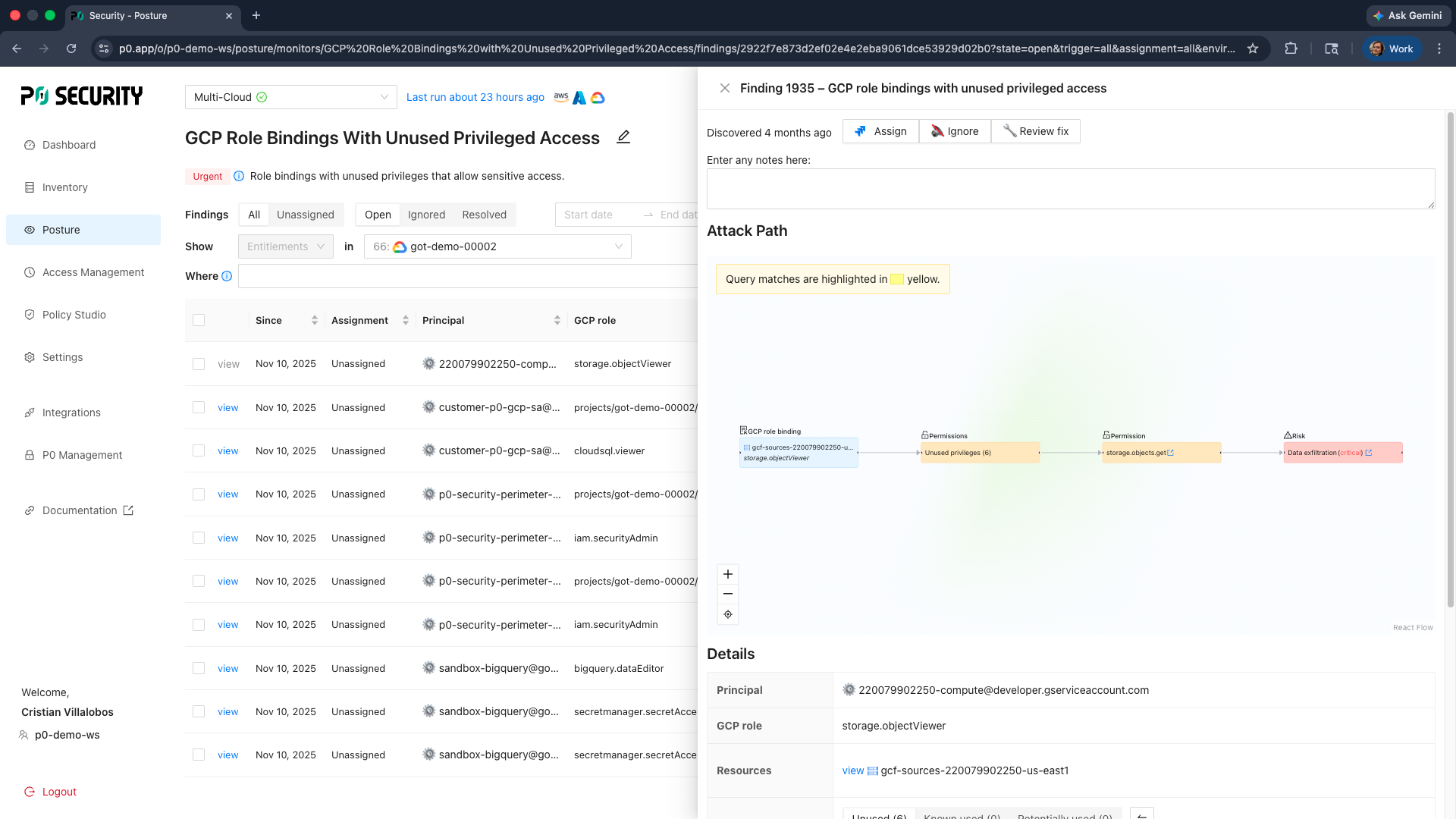Open the Multi-Cloud environment dropdown

tap(290, 97)
